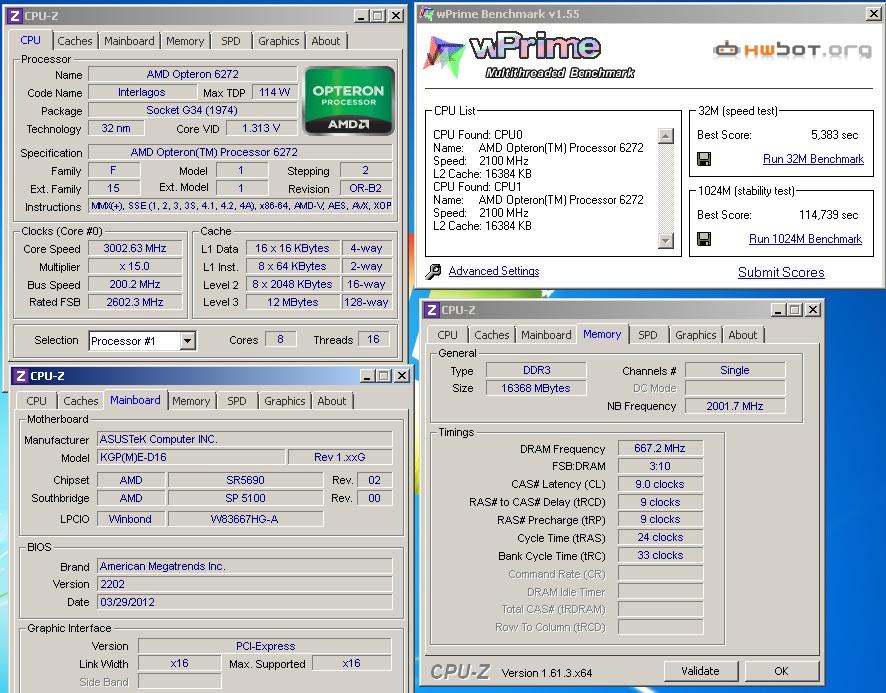Viewport: 886px width, 693px height.
Task: Select CPU tab in Memory CPU-Z window
Action: click(x=448, y=335)
